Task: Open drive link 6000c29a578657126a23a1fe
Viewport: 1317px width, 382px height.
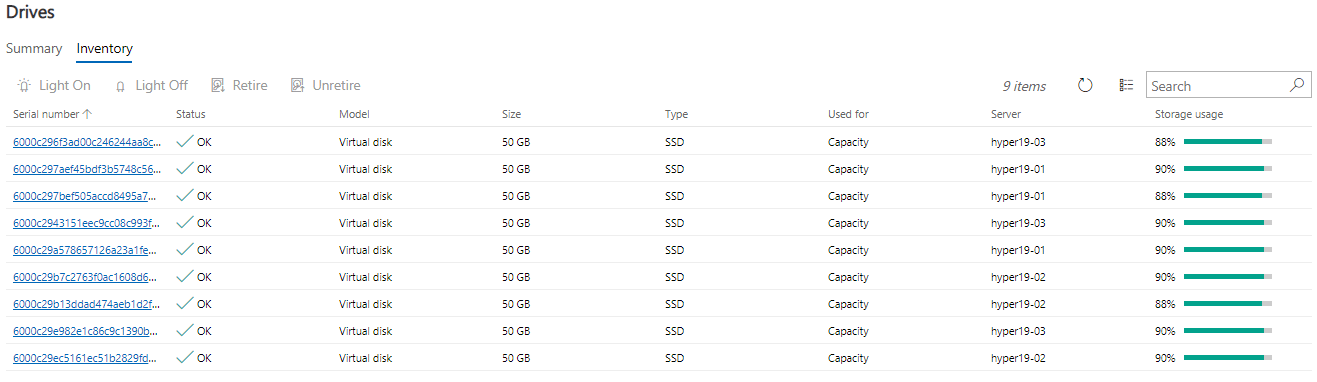Action: pos(86,250)
